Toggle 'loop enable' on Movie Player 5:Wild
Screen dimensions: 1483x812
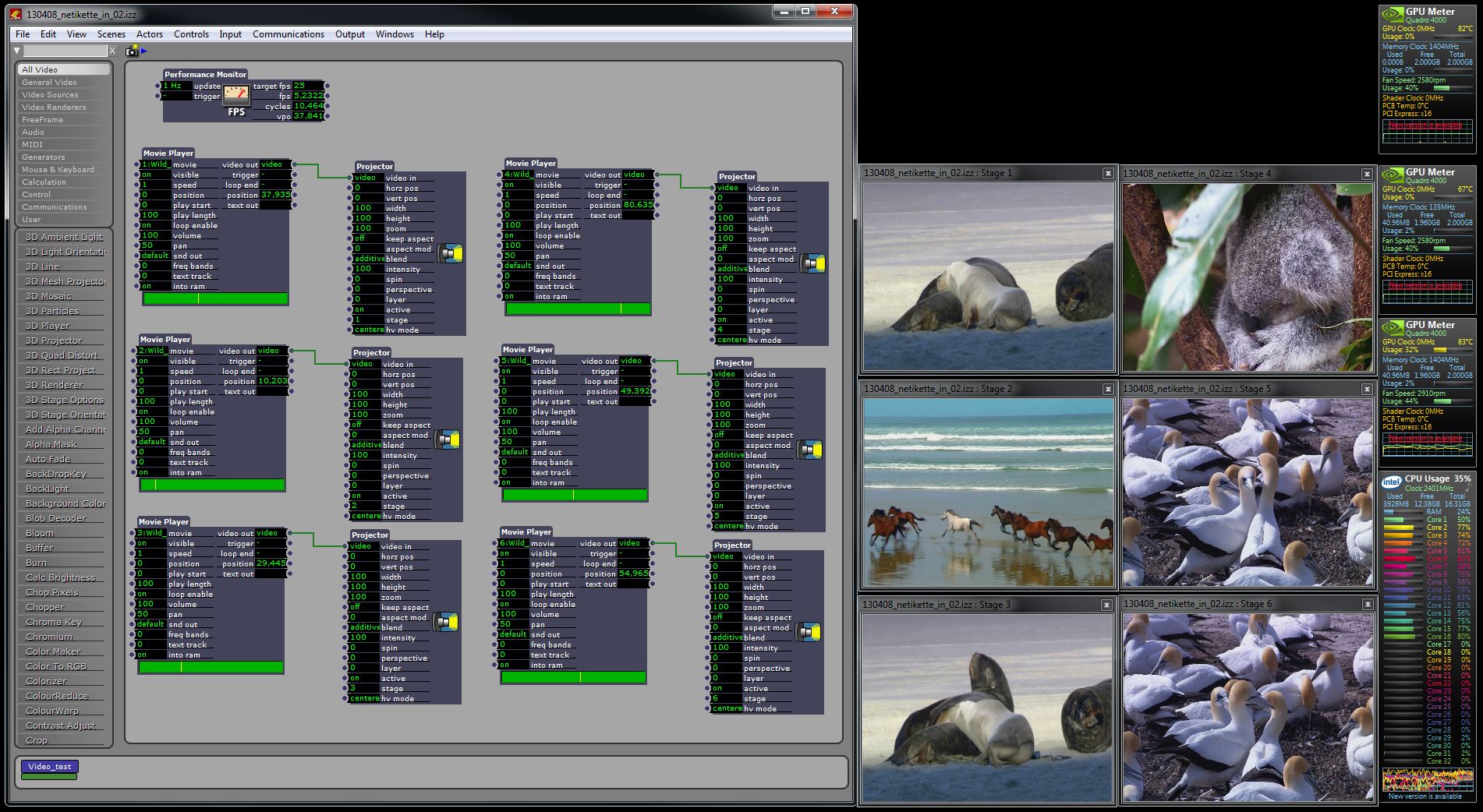[x=515, y=422]
